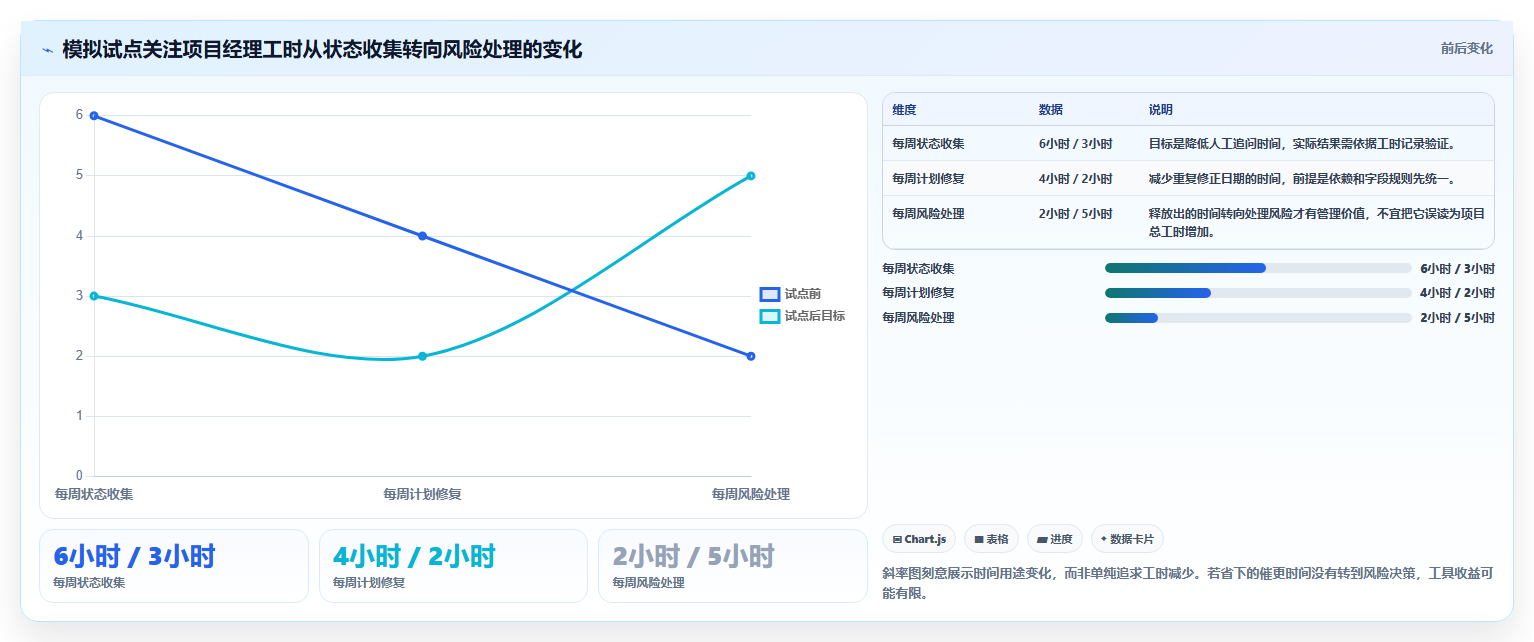Click 6小时 / 3小时 value after progress bar
The height and width of the screenshot is (642, 1534).
tap(1457, 269)
